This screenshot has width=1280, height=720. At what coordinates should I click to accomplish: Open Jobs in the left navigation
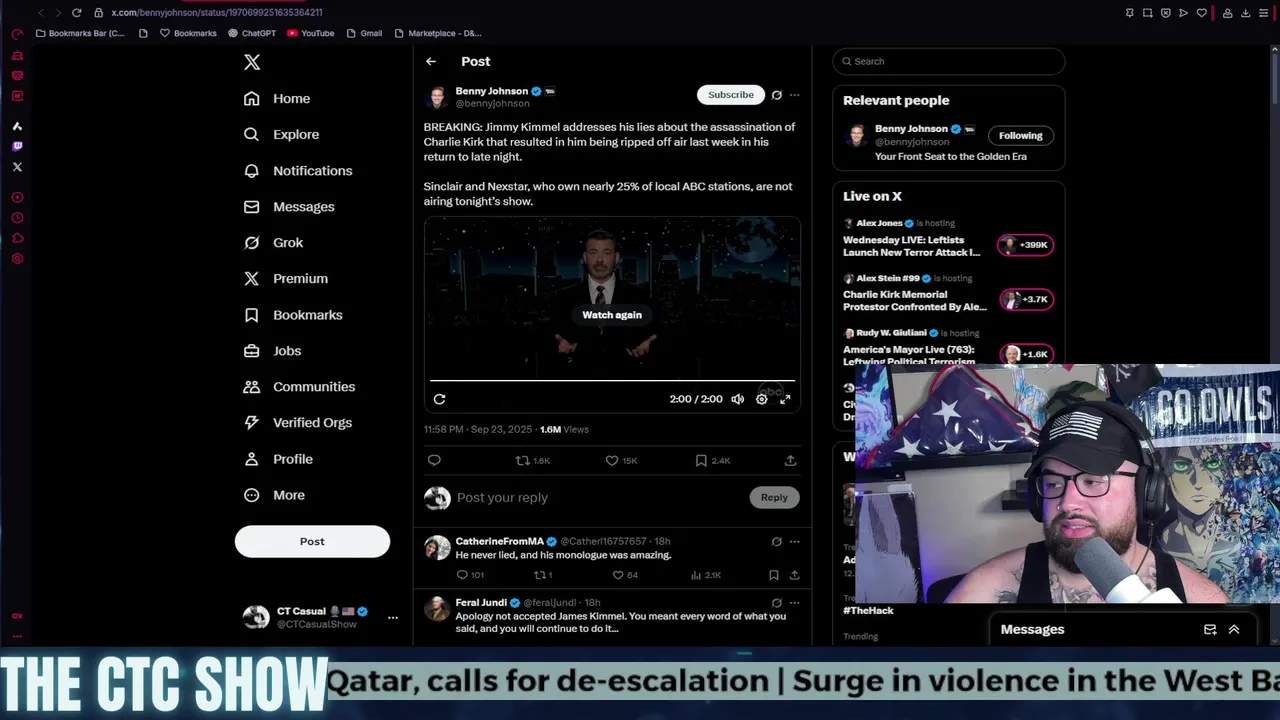pyautogui.click(x=272, y=351)
